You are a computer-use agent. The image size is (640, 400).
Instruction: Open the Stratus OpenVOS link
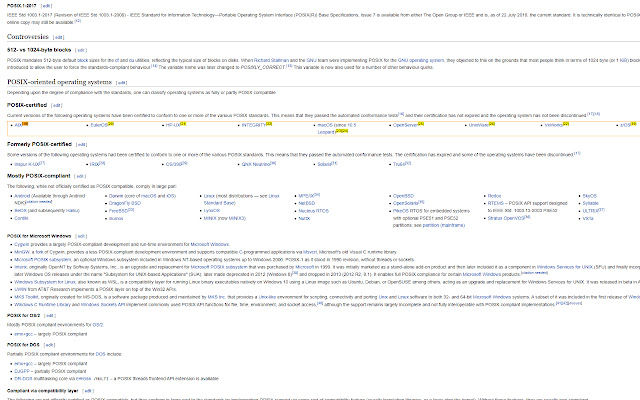(506, 219)
